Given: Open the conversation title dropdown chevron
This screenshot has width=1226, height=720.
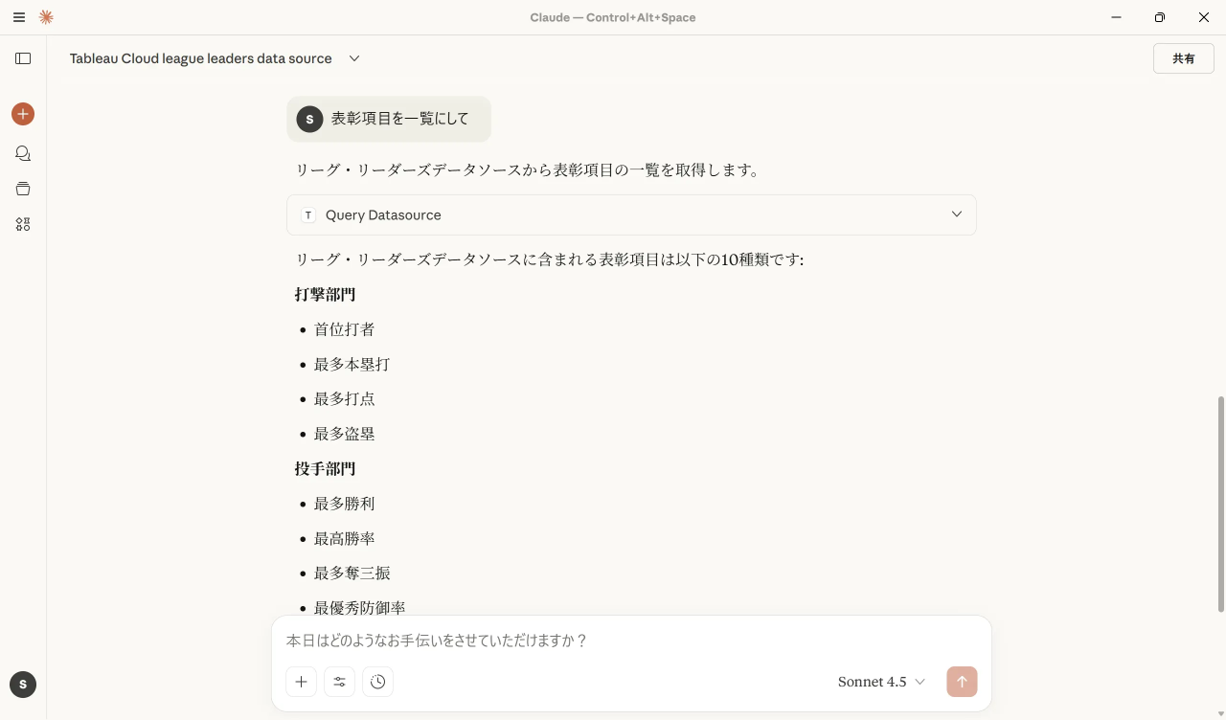Looking at the screenshot, I should (353, 59).
